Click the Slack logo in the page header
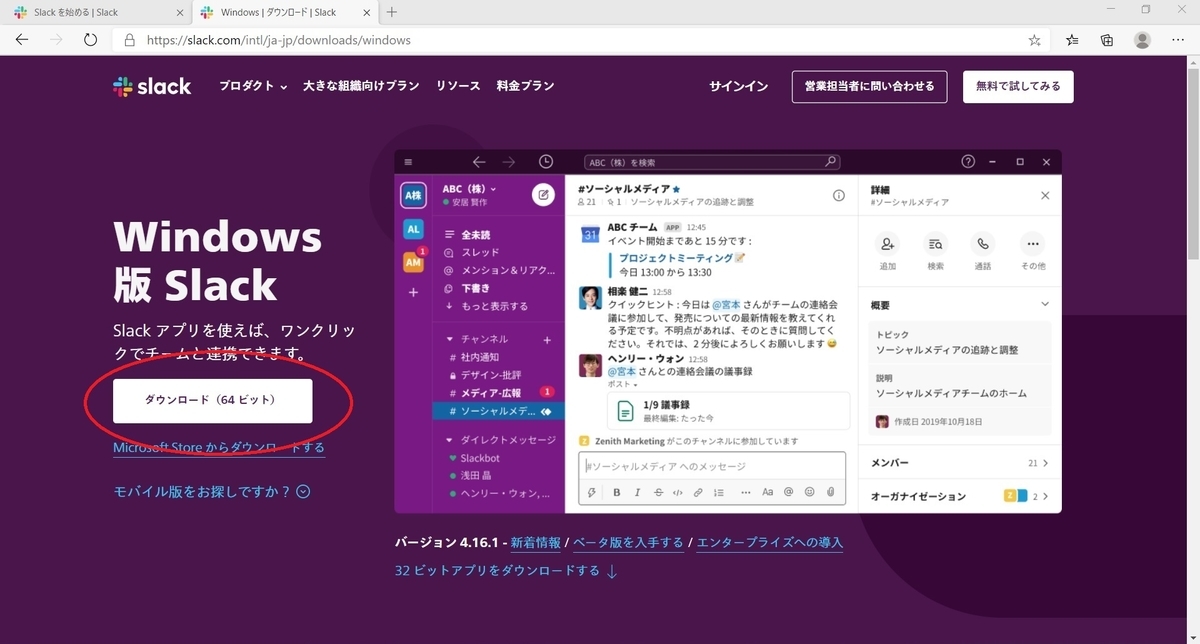Viewport: 1200px width, 644px height. pos(152,86)
